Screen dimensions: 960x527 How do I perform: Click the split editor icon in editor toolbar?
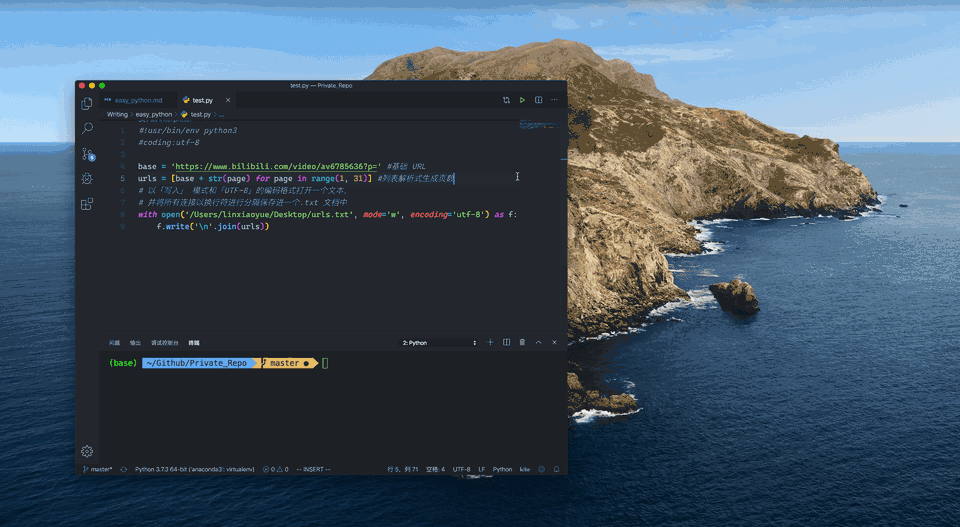tap(538, 100)
